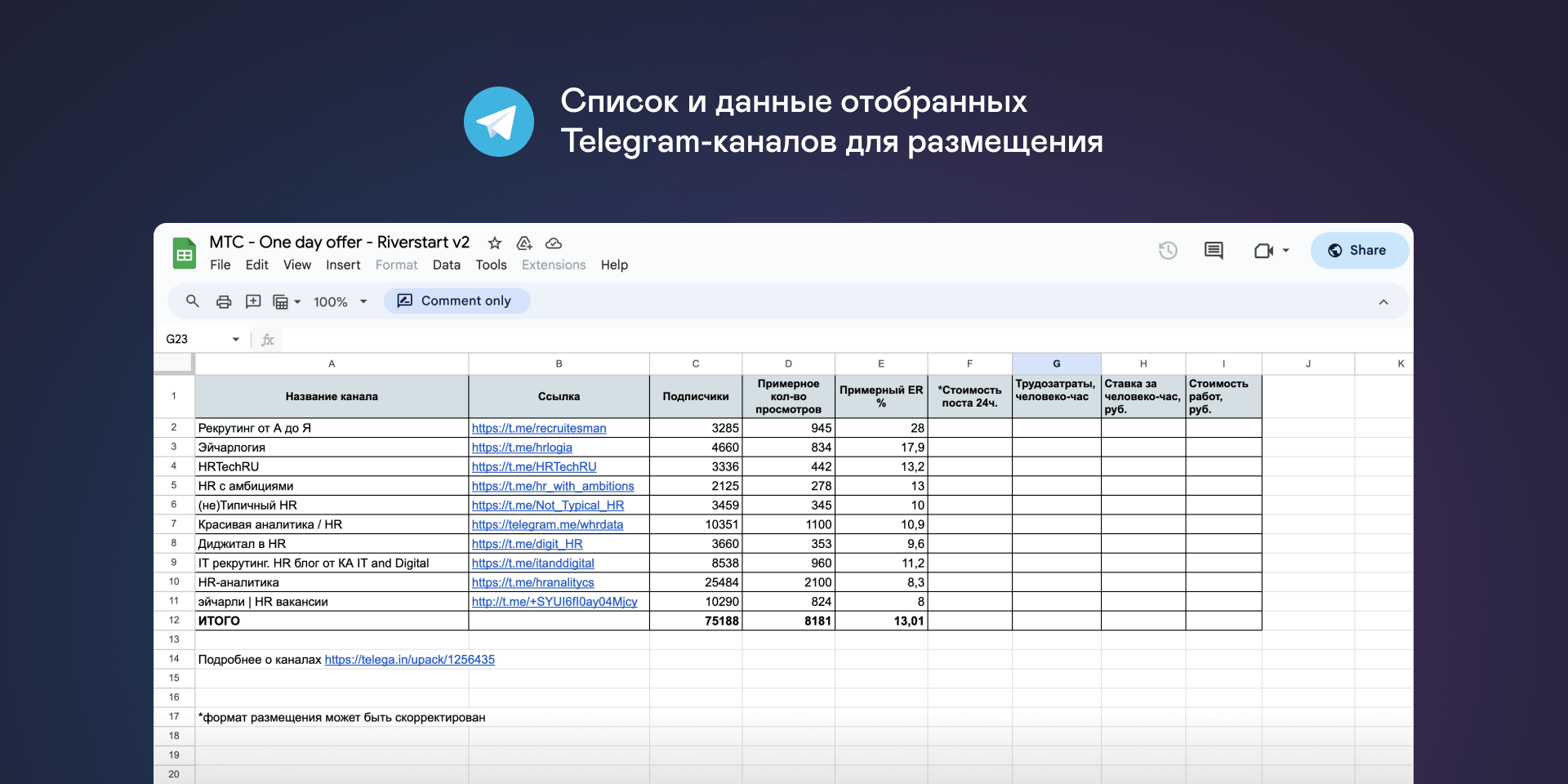Select column G header
Image resolution: width=1568 pixels, height=784 pixels.
[x=1056, y=364]
